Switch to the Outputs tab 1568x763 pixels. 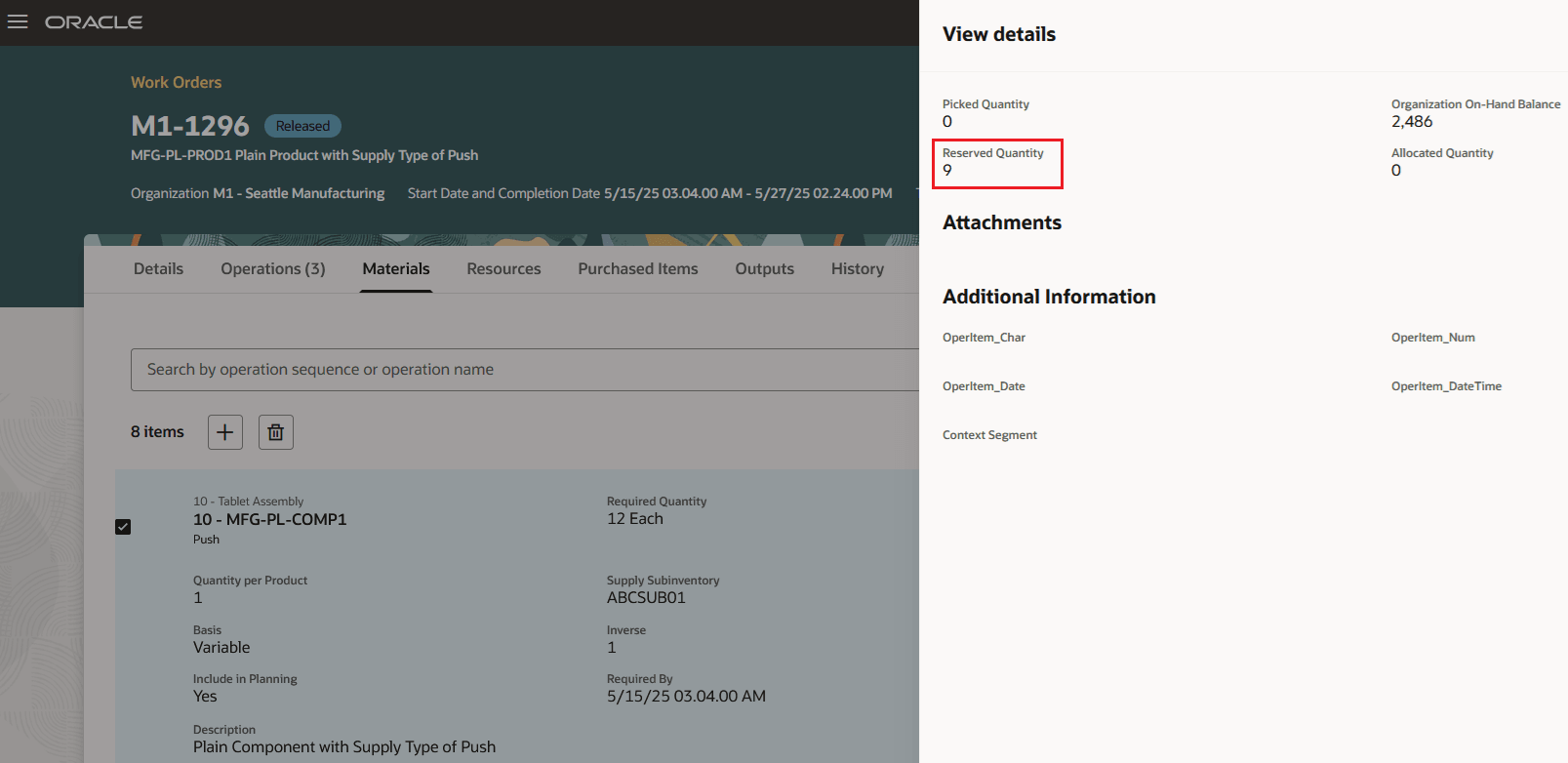click(x=764, y=269)
